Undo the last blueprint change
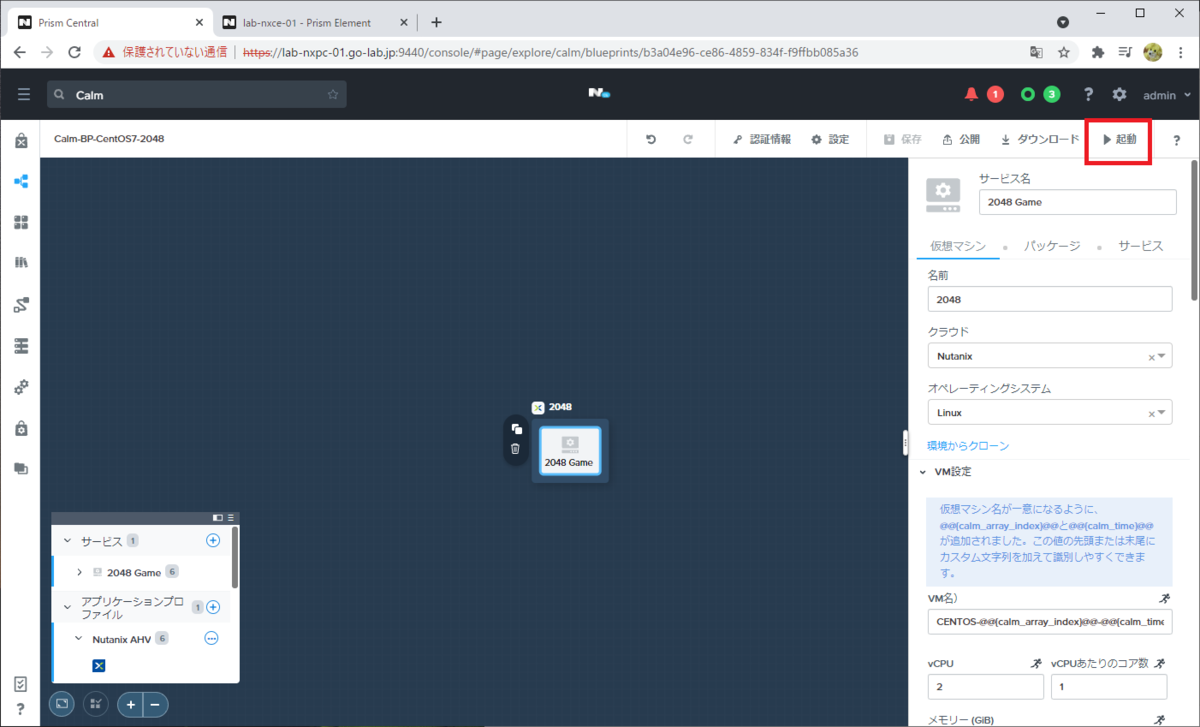1200x727 pixels. pos(651,140)
